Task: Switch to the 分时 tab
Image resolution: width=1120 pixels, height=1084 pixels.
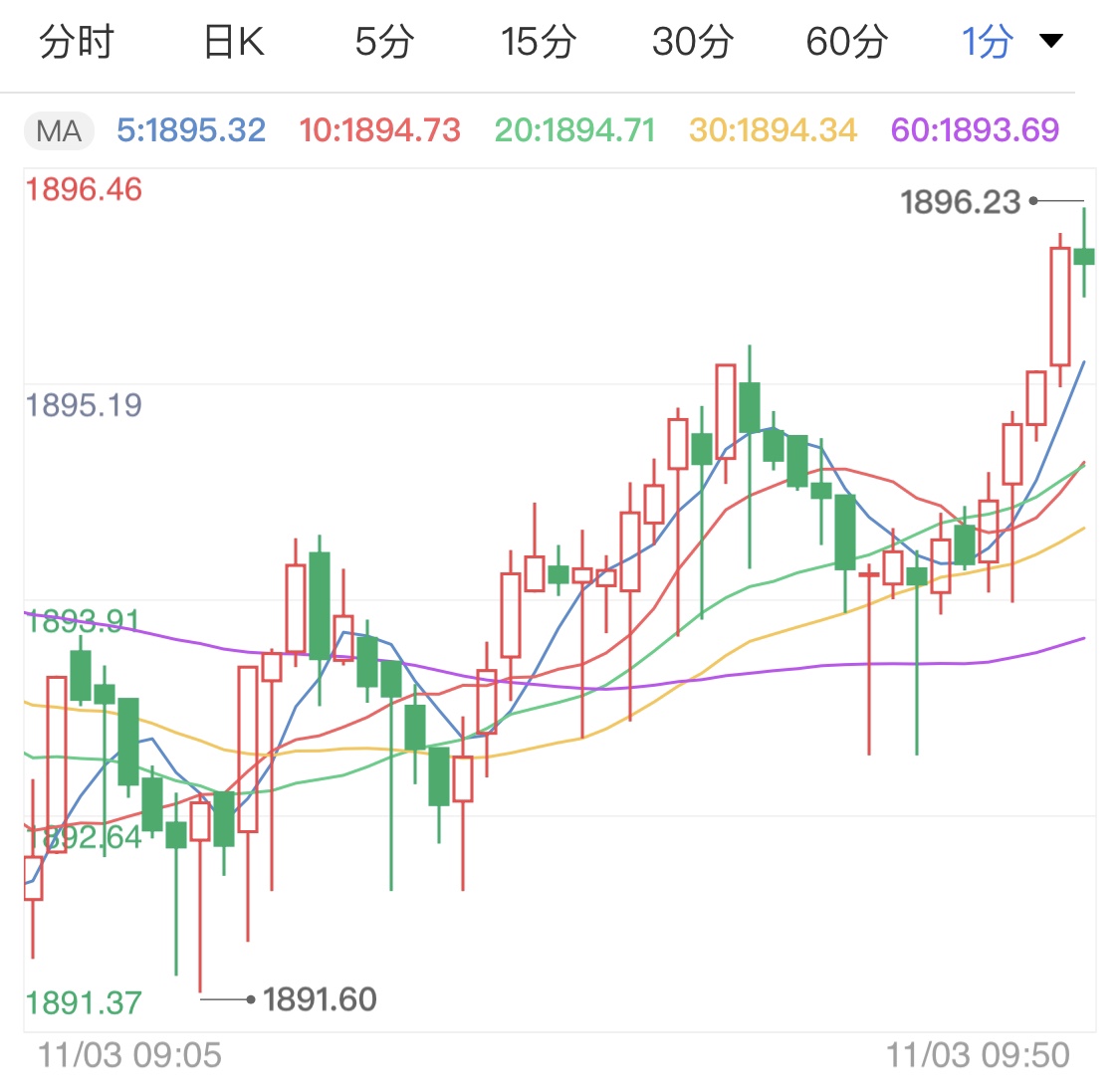Action: pos(77,42)
